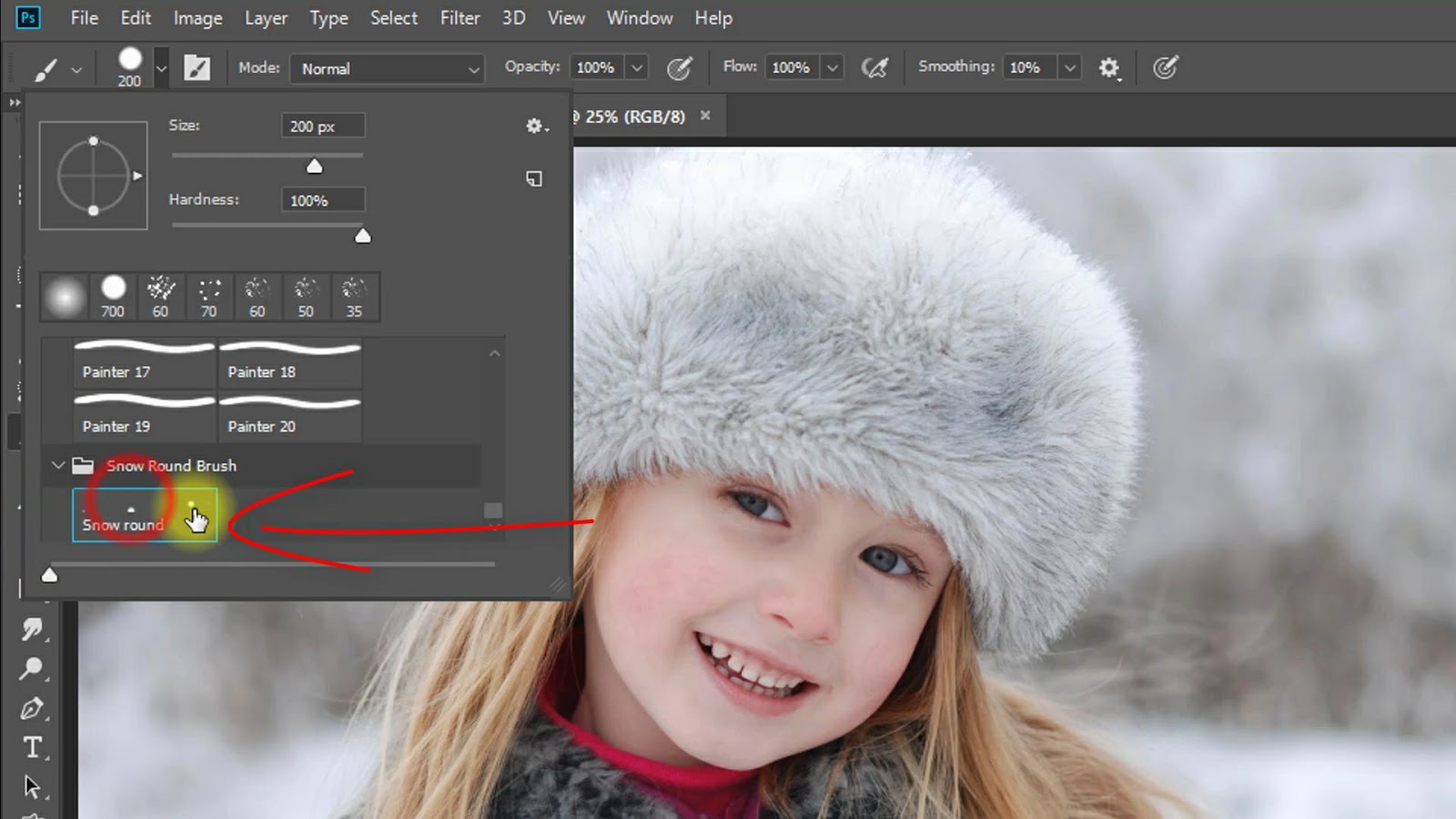Select the recent brush labeled 50
Screen dimensions: 1456x819
[x=306, y=297]
